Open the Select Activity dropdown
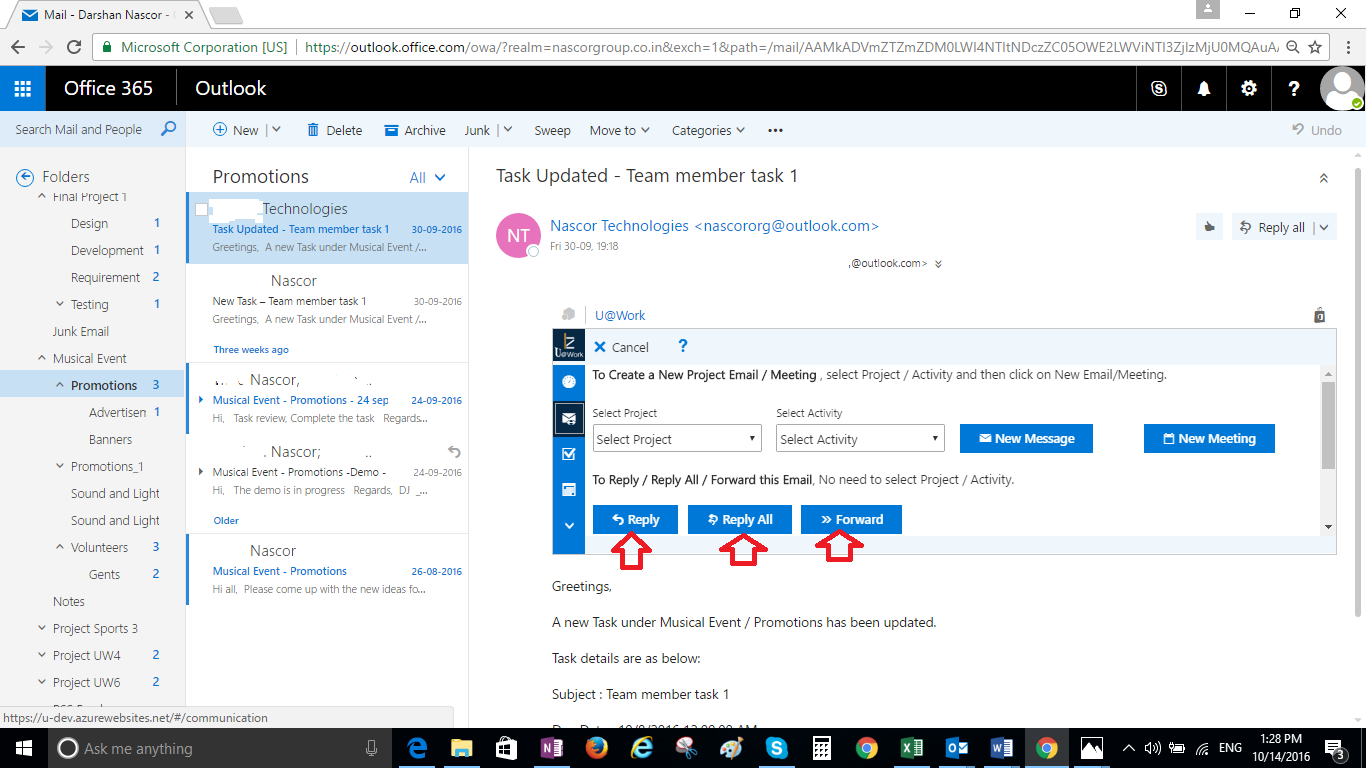Viewport: 1366px width, 768px height. pos(860,439)
